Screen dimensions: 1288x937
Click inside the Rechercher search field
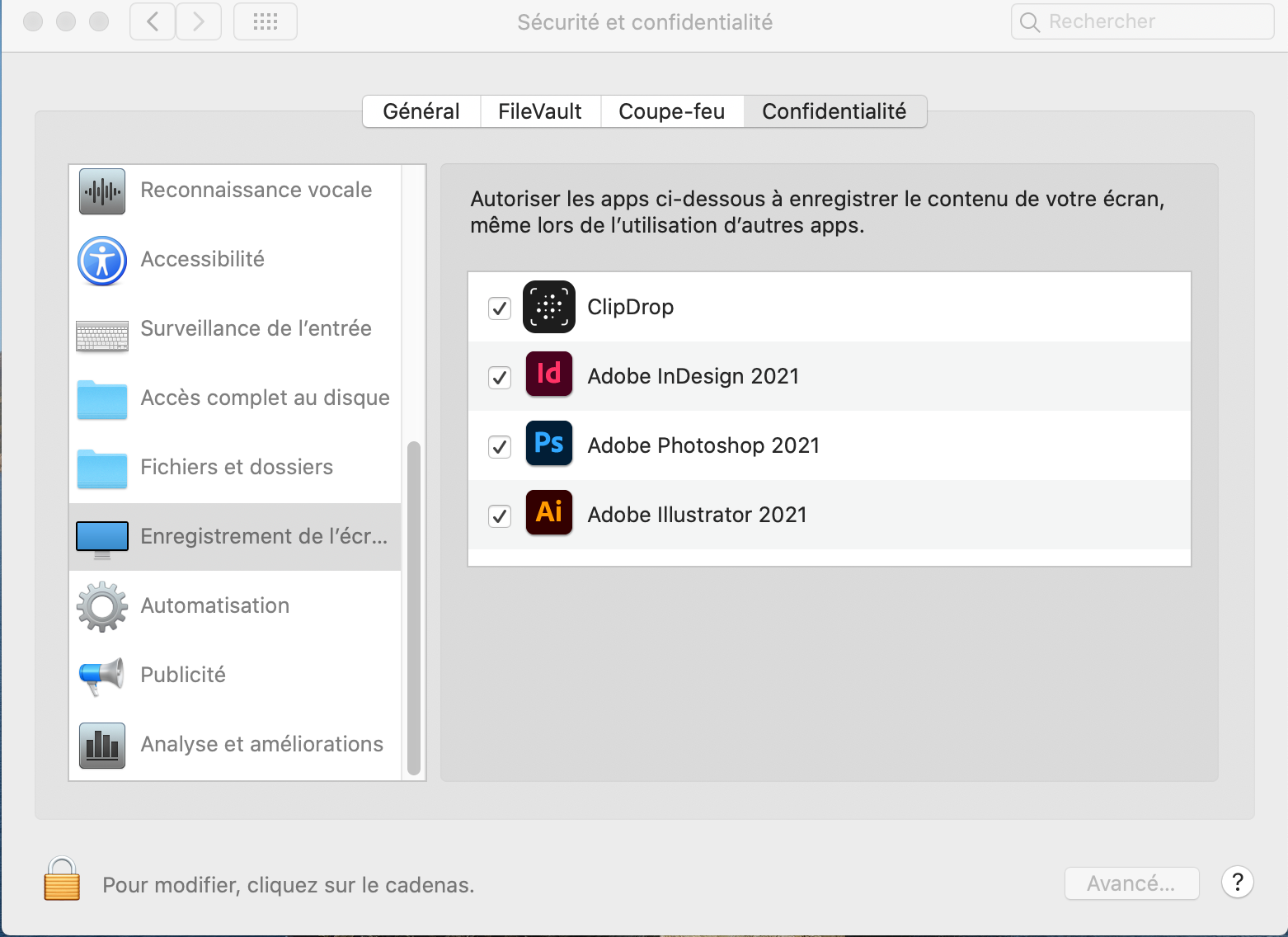point(1143,21)
